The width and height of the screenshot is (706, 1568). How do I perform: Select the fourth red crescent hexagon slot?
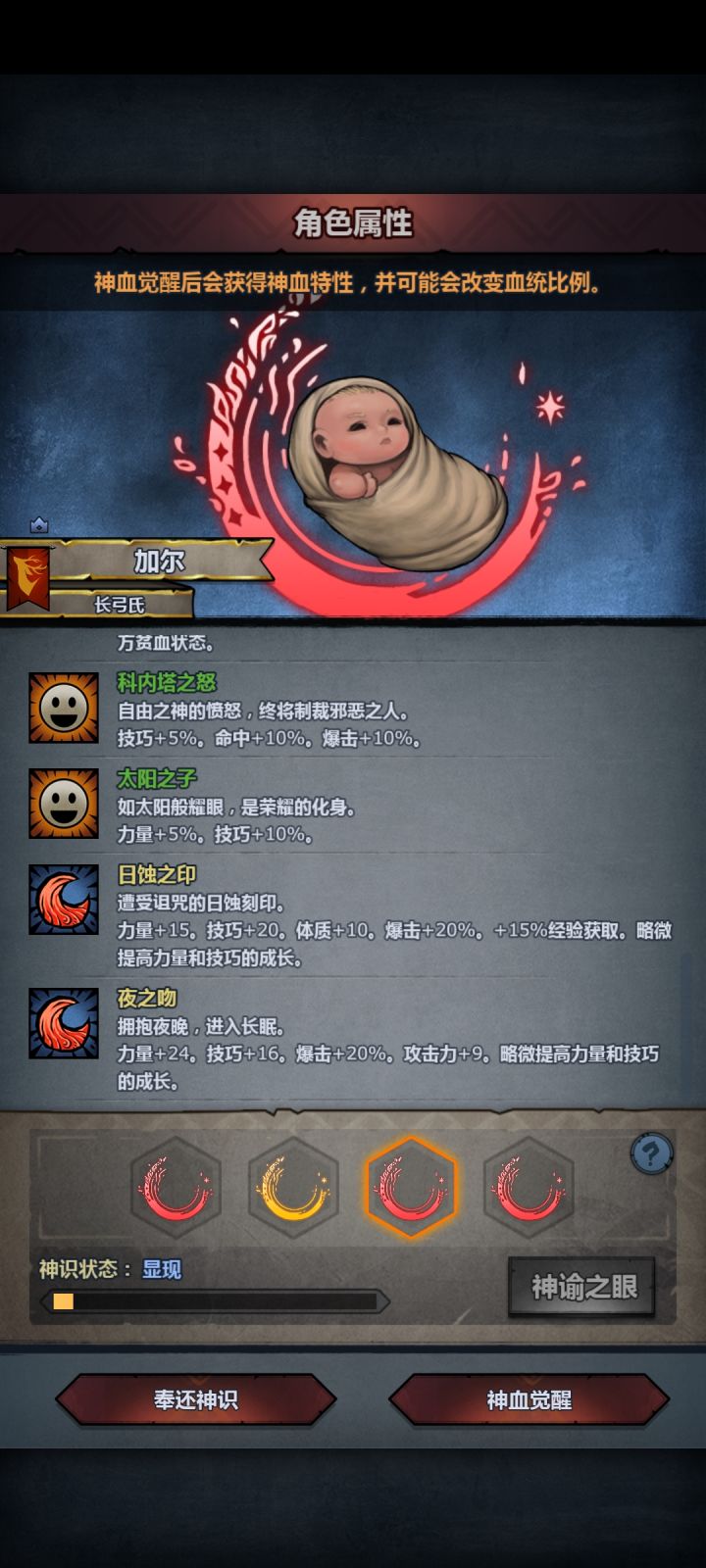pos(529,1189)
